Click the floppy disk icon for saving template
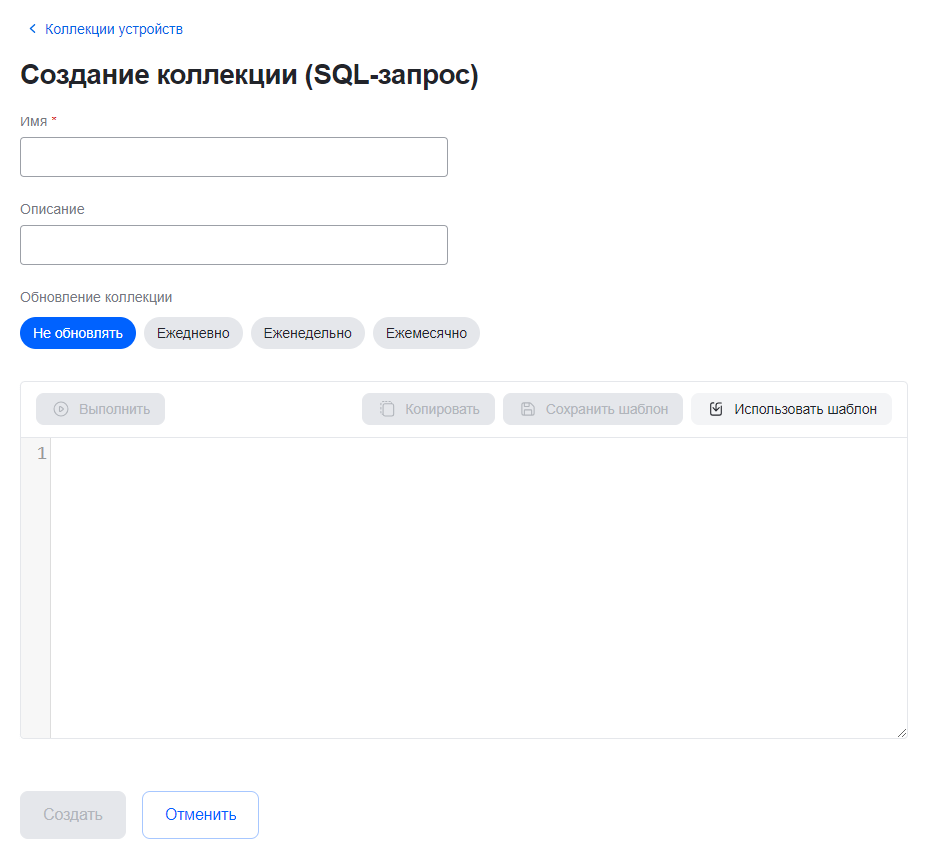Viewport: 940px width, 848px height. 528,409
